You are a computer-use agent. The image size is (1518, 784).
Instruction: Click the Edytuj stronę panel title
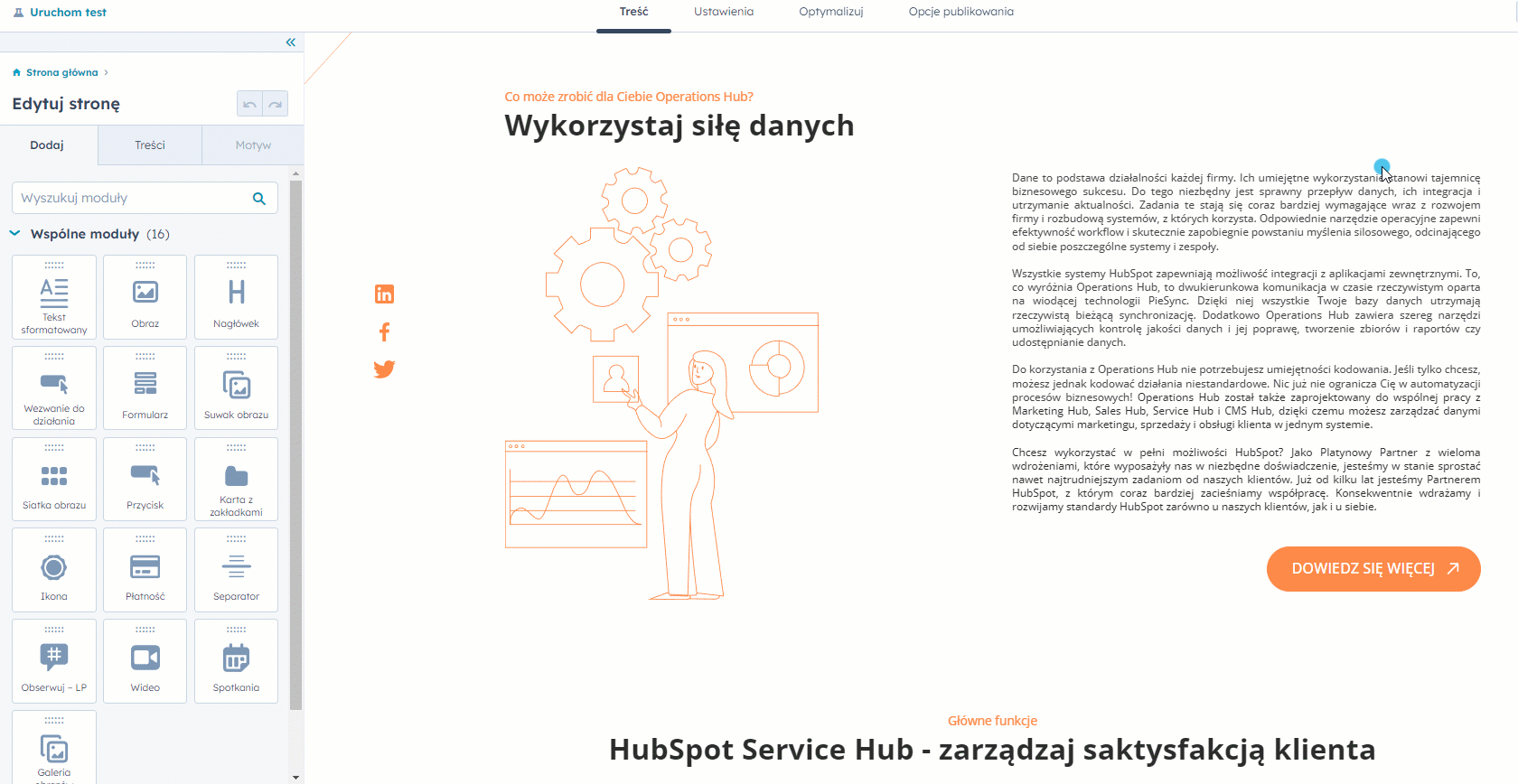[x=66, y=104]
